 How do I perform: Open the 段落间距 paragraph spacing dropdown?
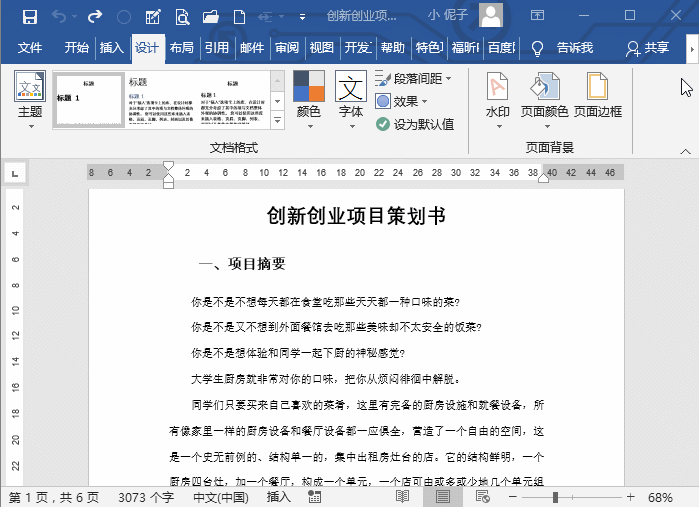[413, 79]
